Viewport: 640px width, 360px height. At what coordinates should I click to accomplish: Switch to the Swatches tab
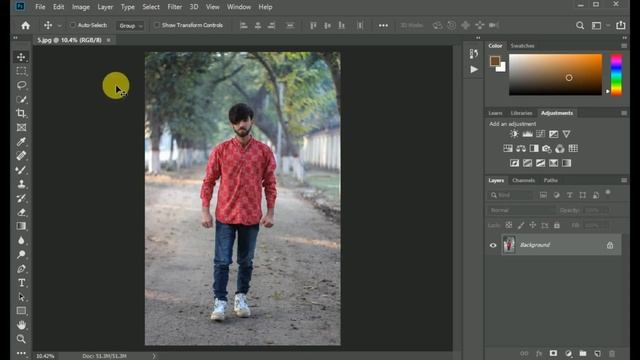522,46
